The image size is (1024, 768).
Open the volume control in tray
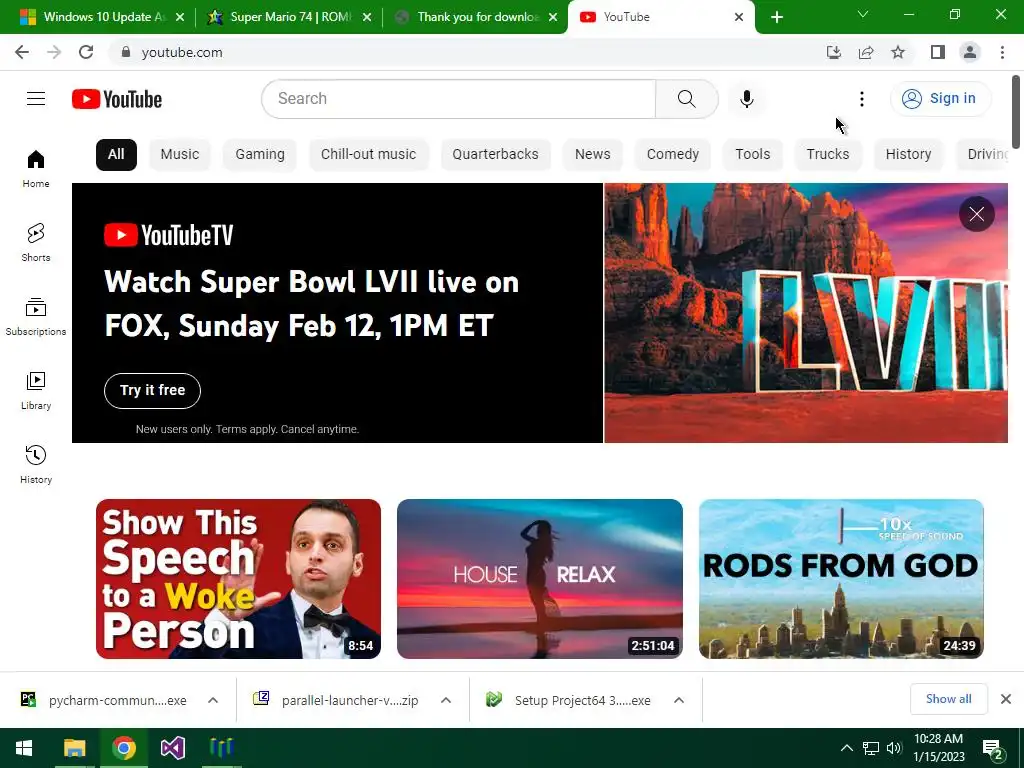coord(894,748)
